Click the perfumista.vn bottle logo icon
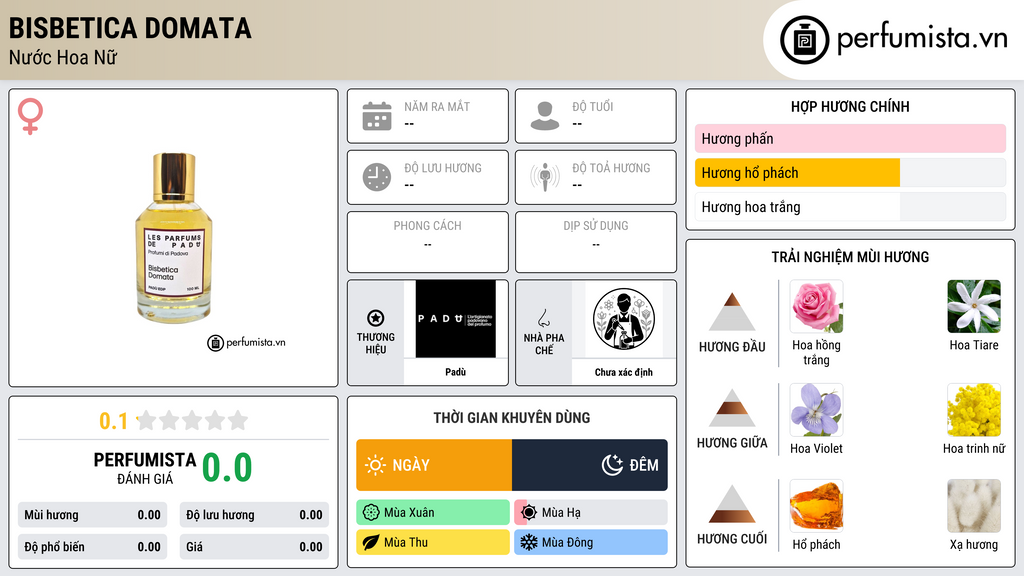Viewport: 1024px width, 576px height. click(x=804, y=40)
